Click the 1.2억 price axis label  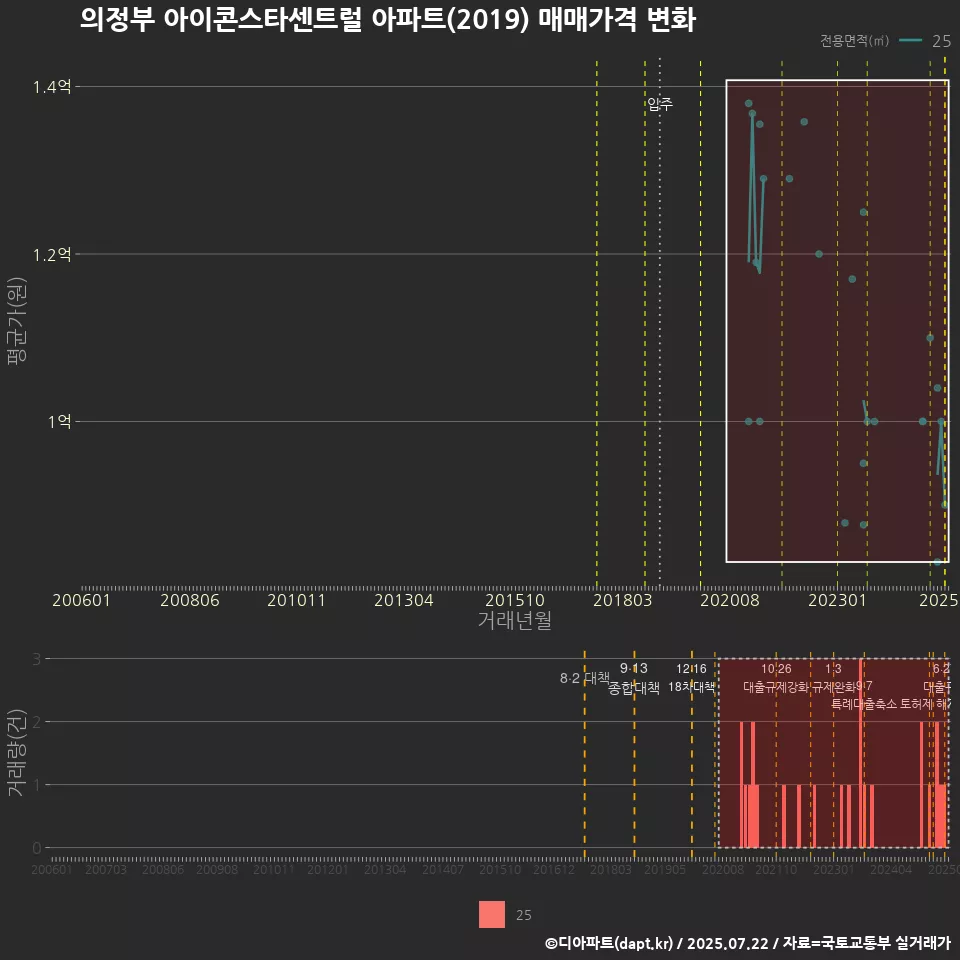point(52,255)
